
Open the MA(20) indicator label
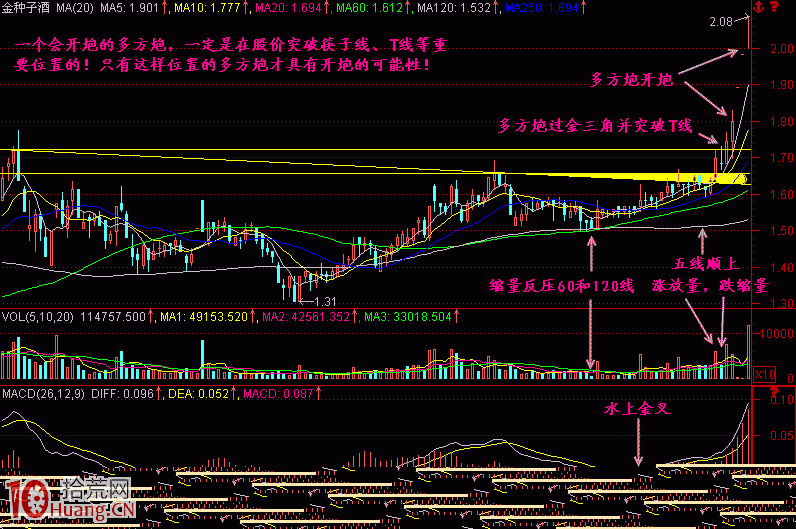(x=75, y=8)
